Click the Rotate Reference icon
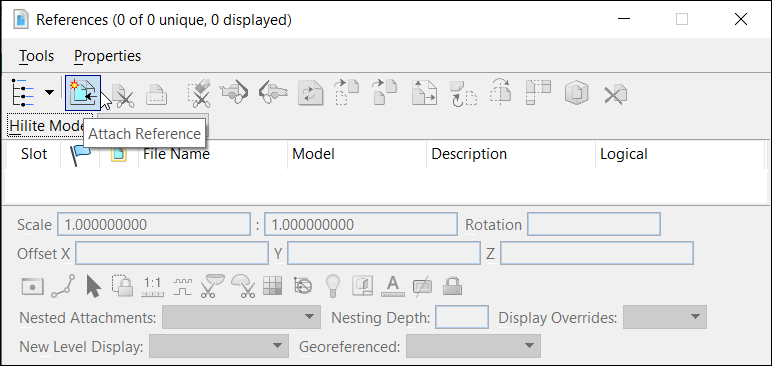Image resolution: width=772 pixels, height=366 pixels. [463, 93]
